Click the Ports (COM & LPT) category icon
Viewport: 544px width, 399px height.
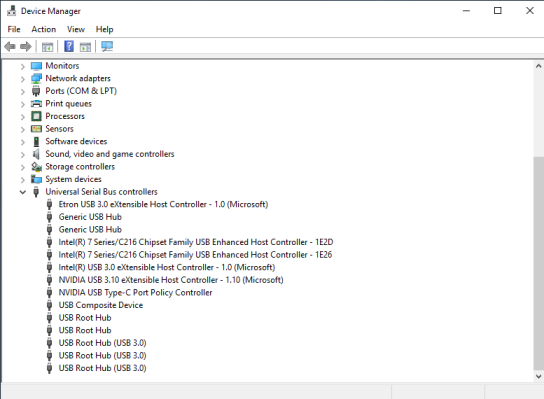[x=36, y=91]
